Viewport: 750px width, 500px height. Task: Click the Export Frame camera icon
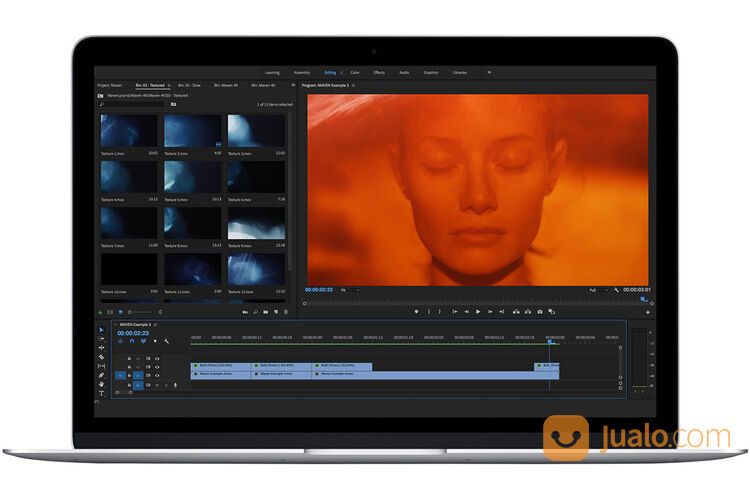tap(540, 311)
